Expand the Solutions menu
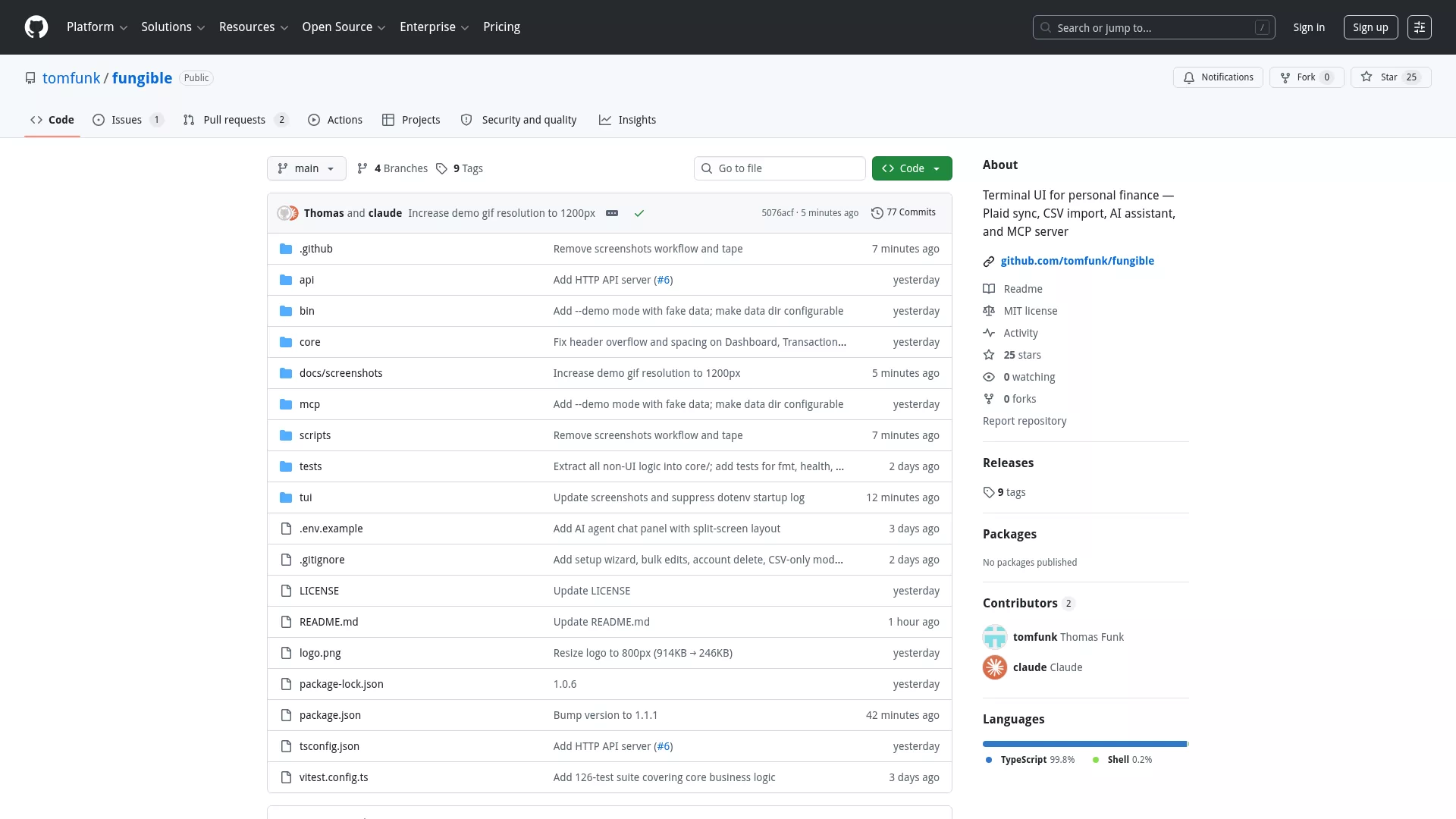This screenshot has width=1456, height=819. pos(173,27)
